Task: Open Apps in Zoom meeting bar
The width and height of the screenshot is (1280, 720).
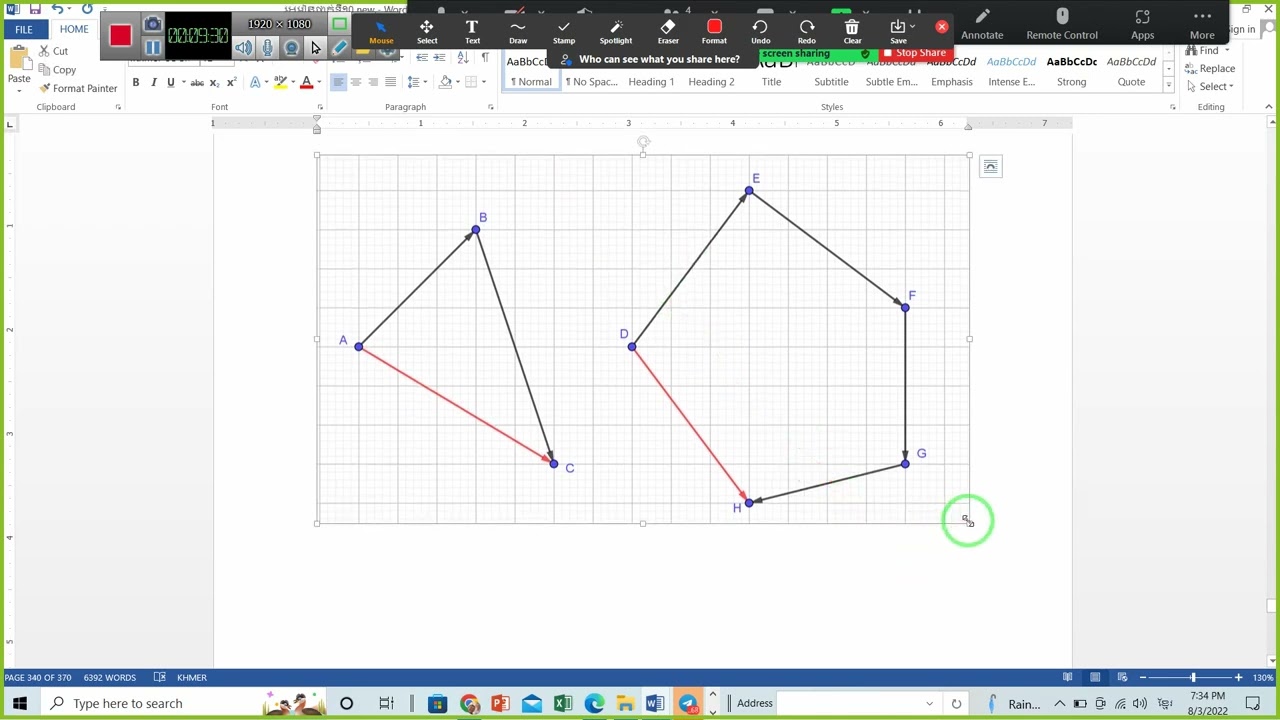Action: (1142, 26)
